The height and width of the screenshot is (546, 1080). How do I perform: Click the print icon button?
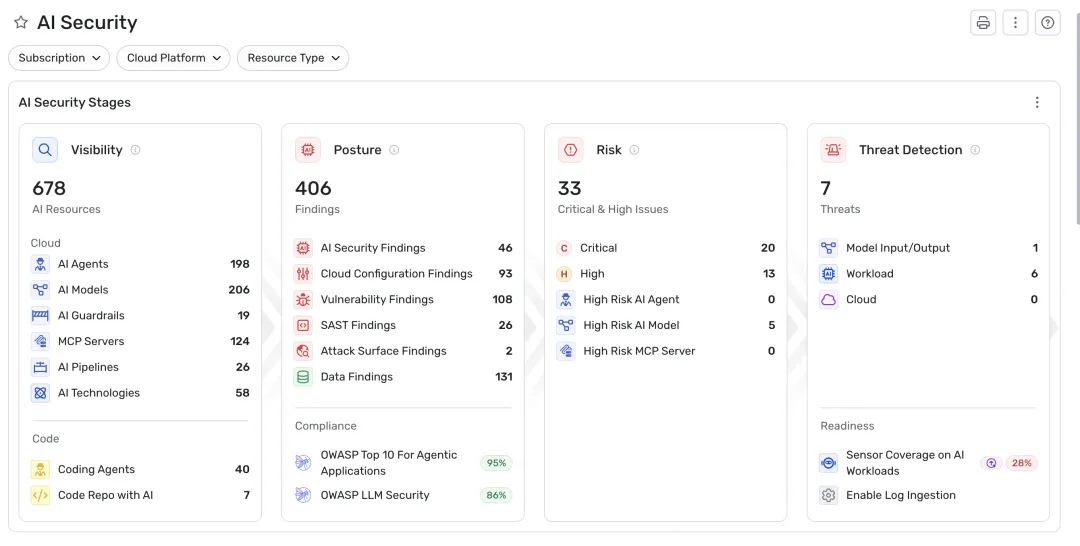(x=983, y=23)
